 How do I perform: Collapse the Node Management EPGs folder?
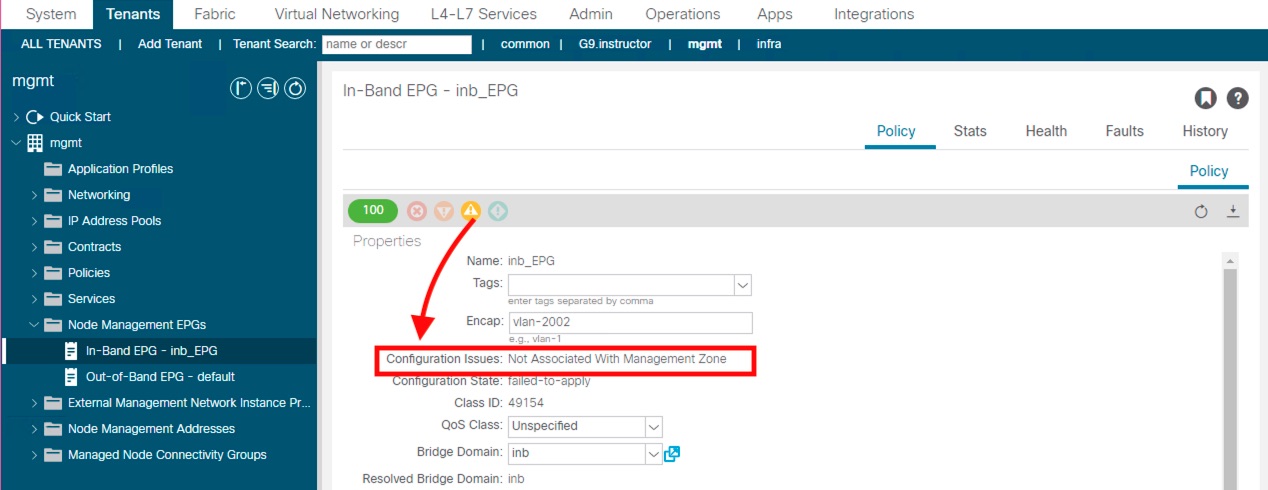click(x=34, y=325)
